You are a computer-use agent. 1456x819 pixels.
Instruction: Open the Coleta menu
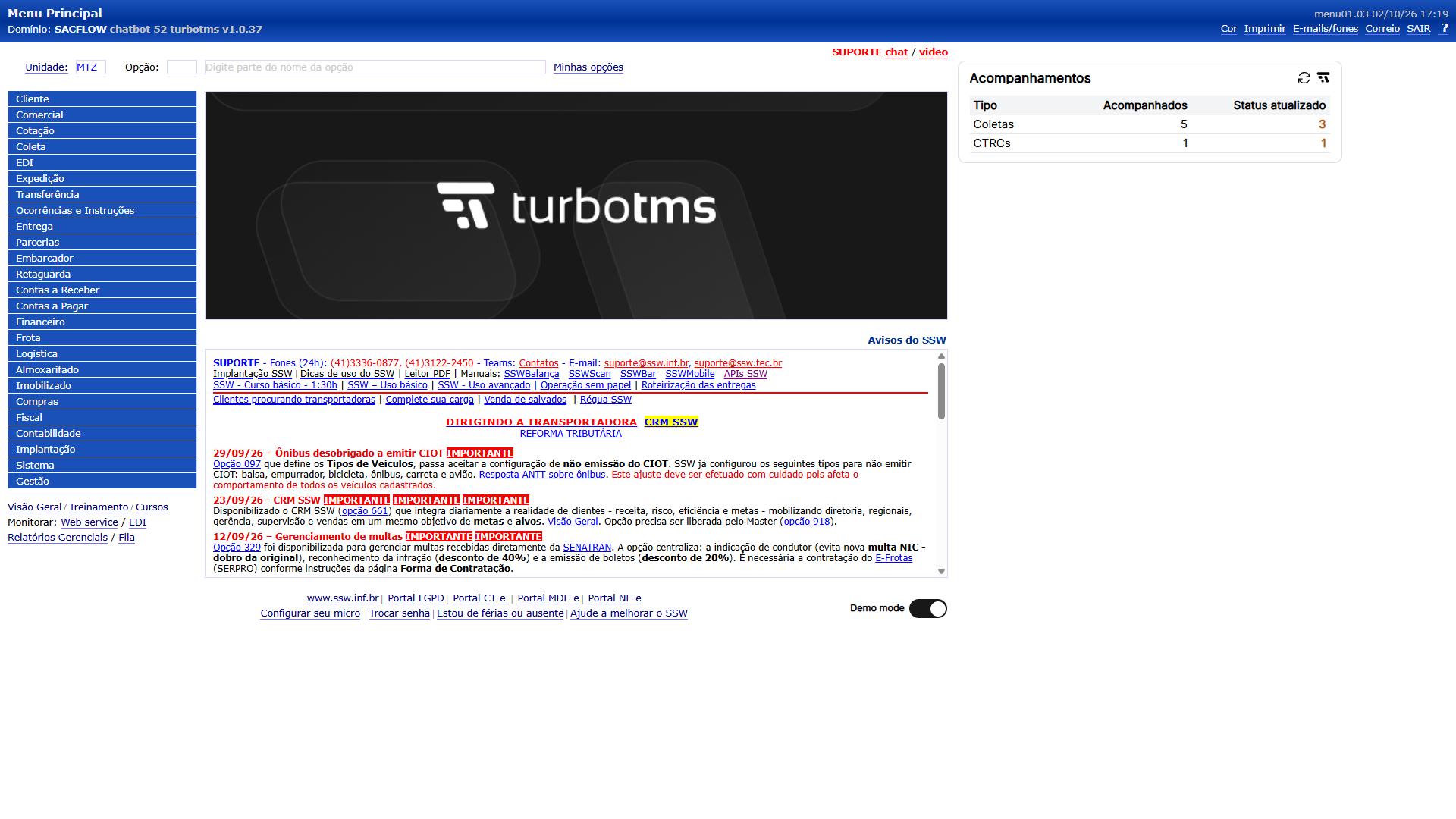(102, 146)
